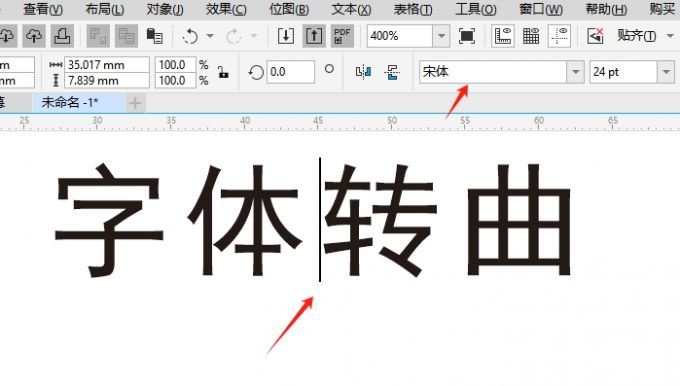Open the 窗口(W) menu
Screen dimensions: 680x386
tap(541, 9)
